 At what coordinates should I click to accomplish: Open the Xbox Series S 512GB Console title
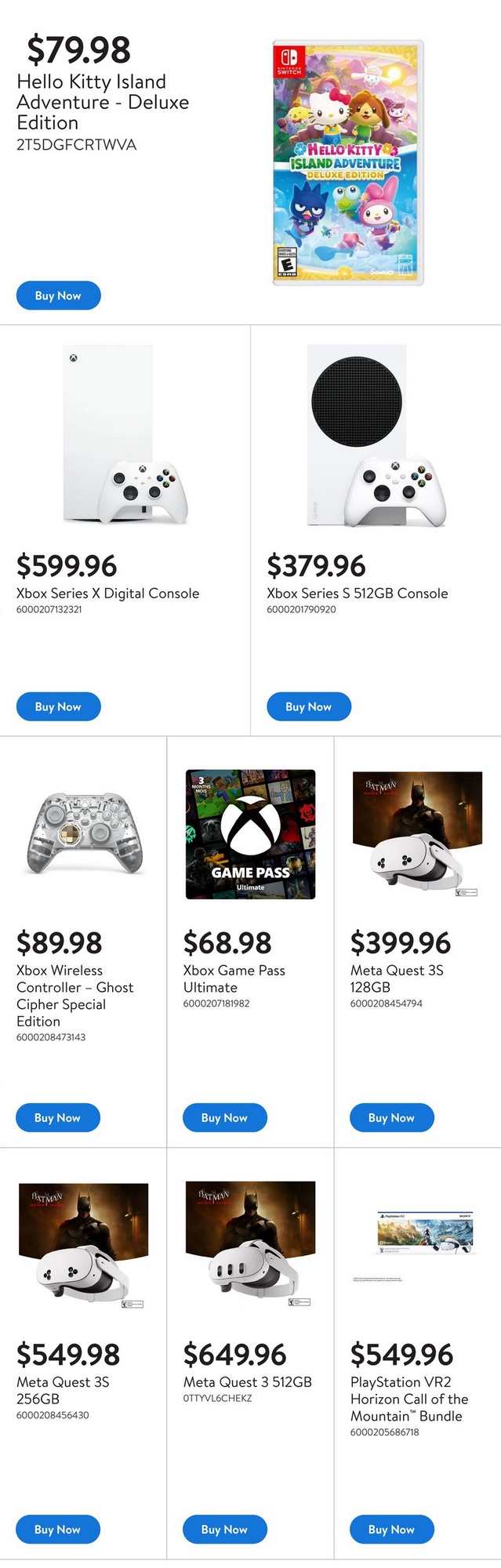tap(357, 593)
